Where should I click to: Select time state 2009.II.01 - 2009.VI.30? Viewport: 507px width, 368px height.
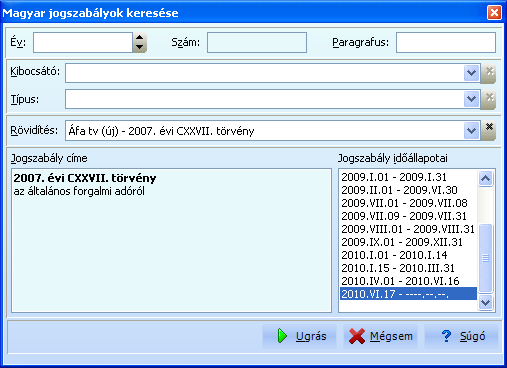click(x=408, y=190)
